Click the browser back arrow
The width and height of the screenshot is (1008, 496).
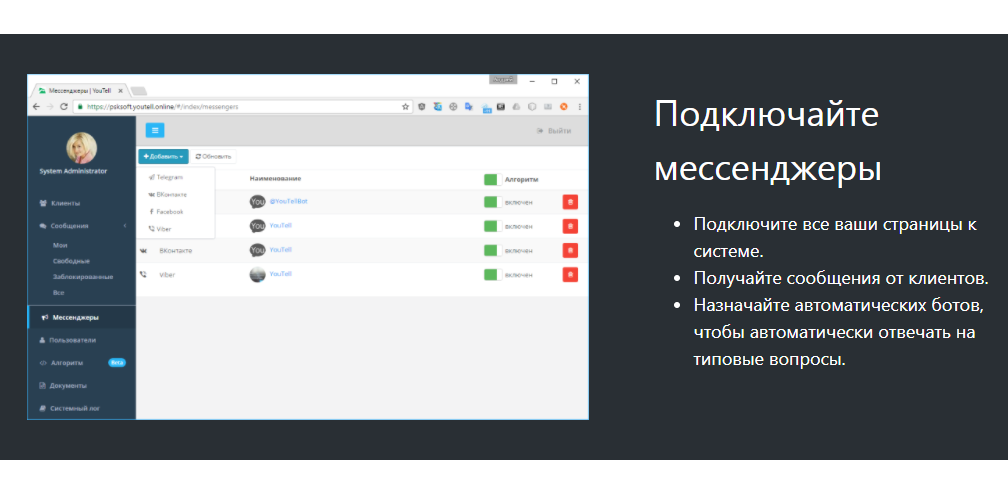pyautogui.click(x=36, y=107)
